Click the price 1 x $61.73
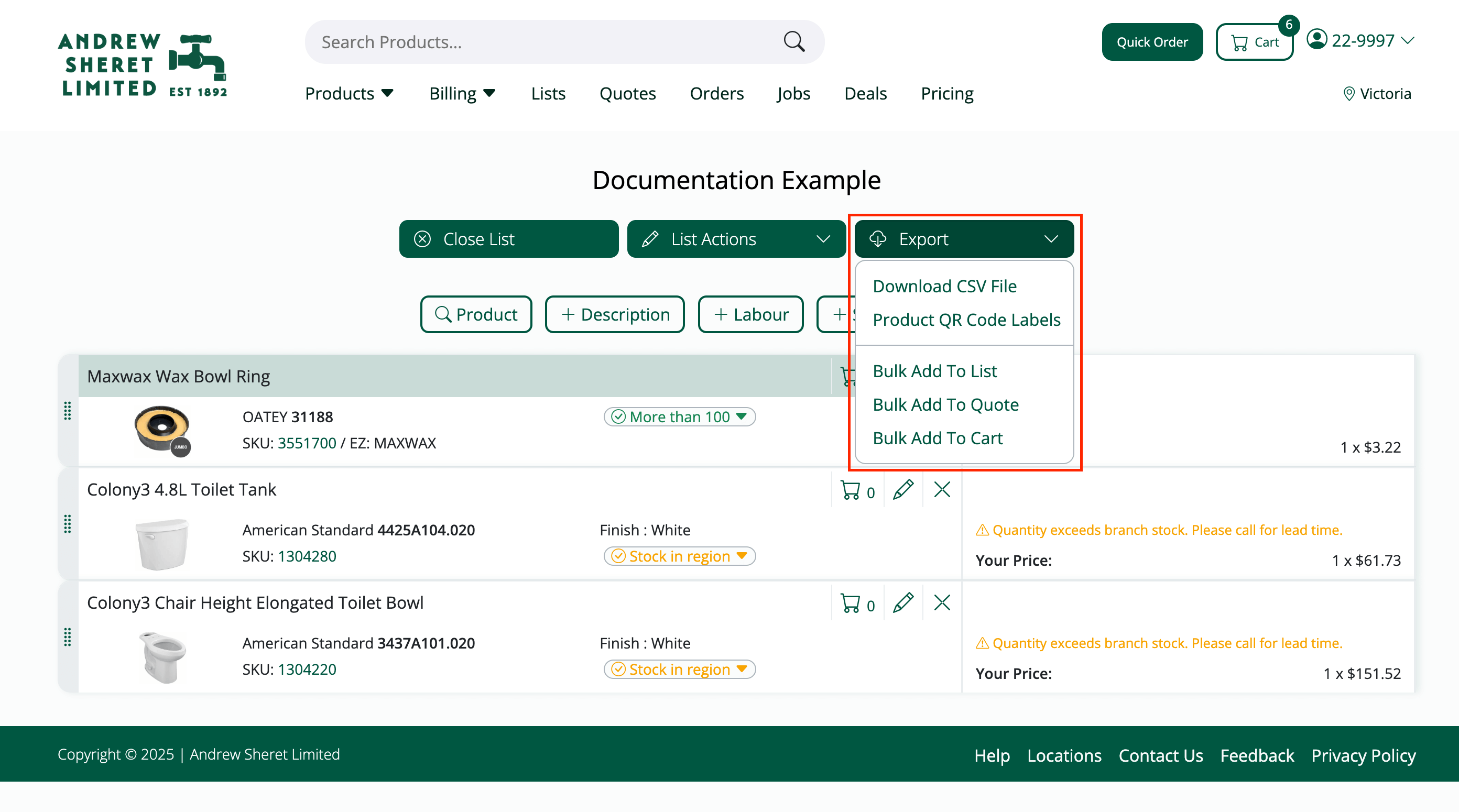This screenshot has width=1459, height=812. click(x=1366, y=561)
